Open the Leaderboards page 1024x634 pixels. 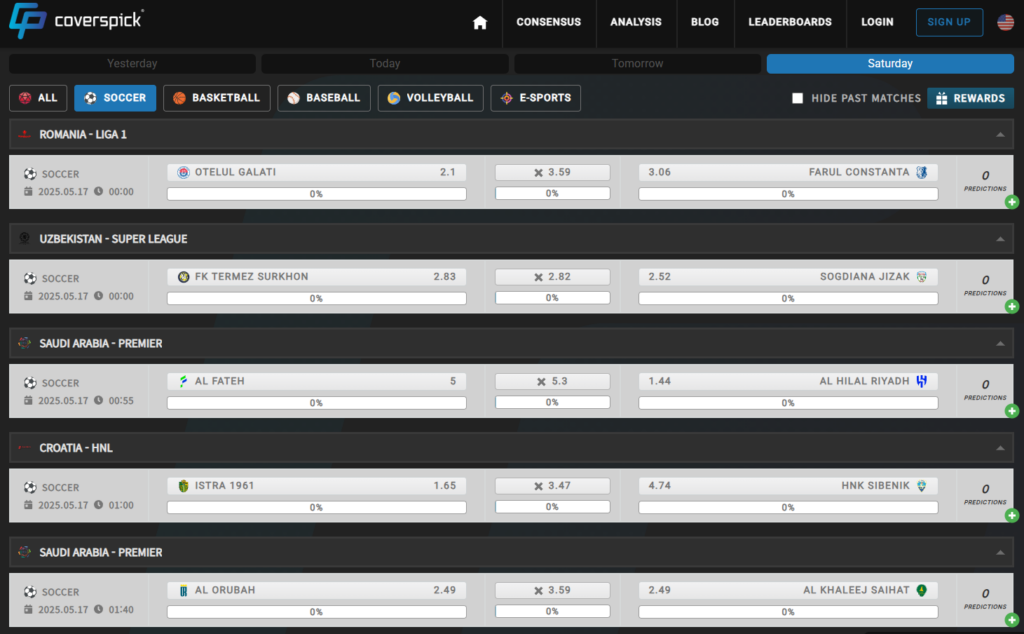coord(790,22)
